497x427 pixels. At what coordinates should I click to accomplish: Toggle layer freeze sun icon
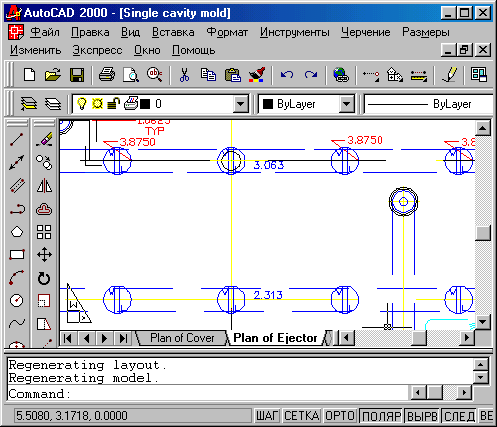pos(97,104)
